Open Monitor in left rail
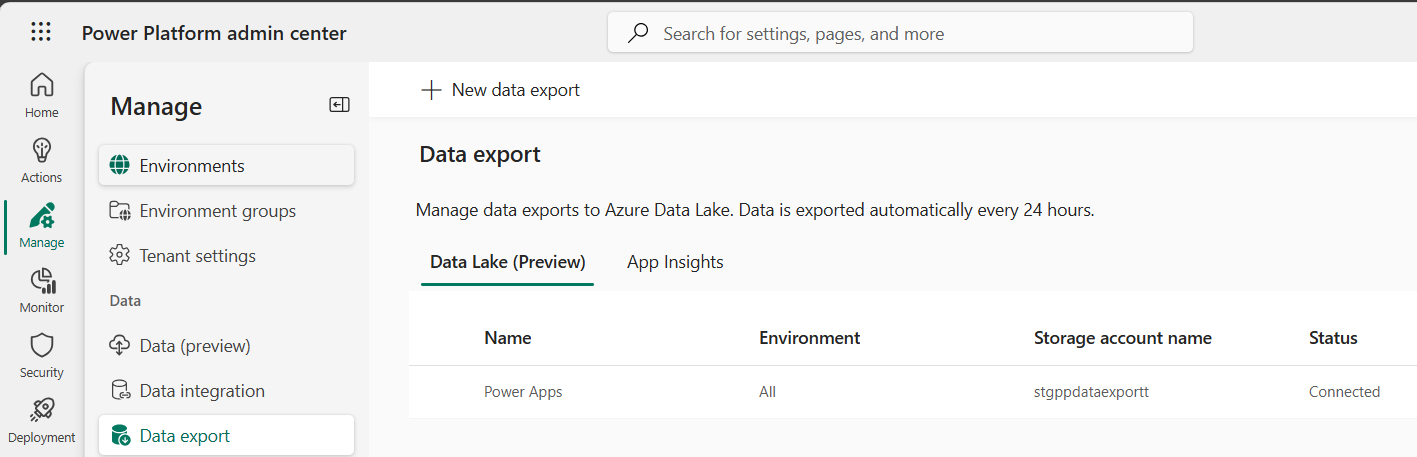1417x457 pixels. point(41,291)
